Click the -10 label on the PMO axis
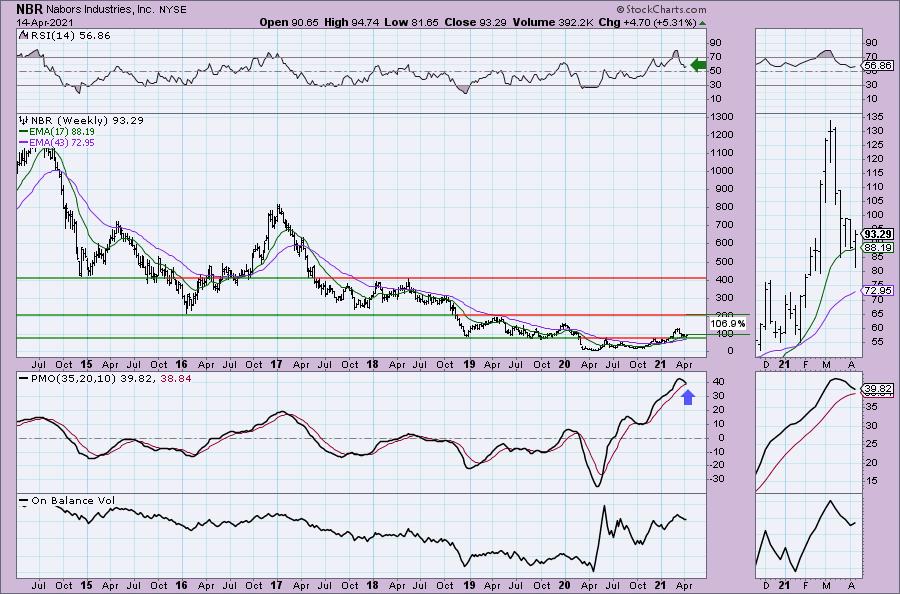Viewport: 900px width, 594px height. [x=719, y=452]
